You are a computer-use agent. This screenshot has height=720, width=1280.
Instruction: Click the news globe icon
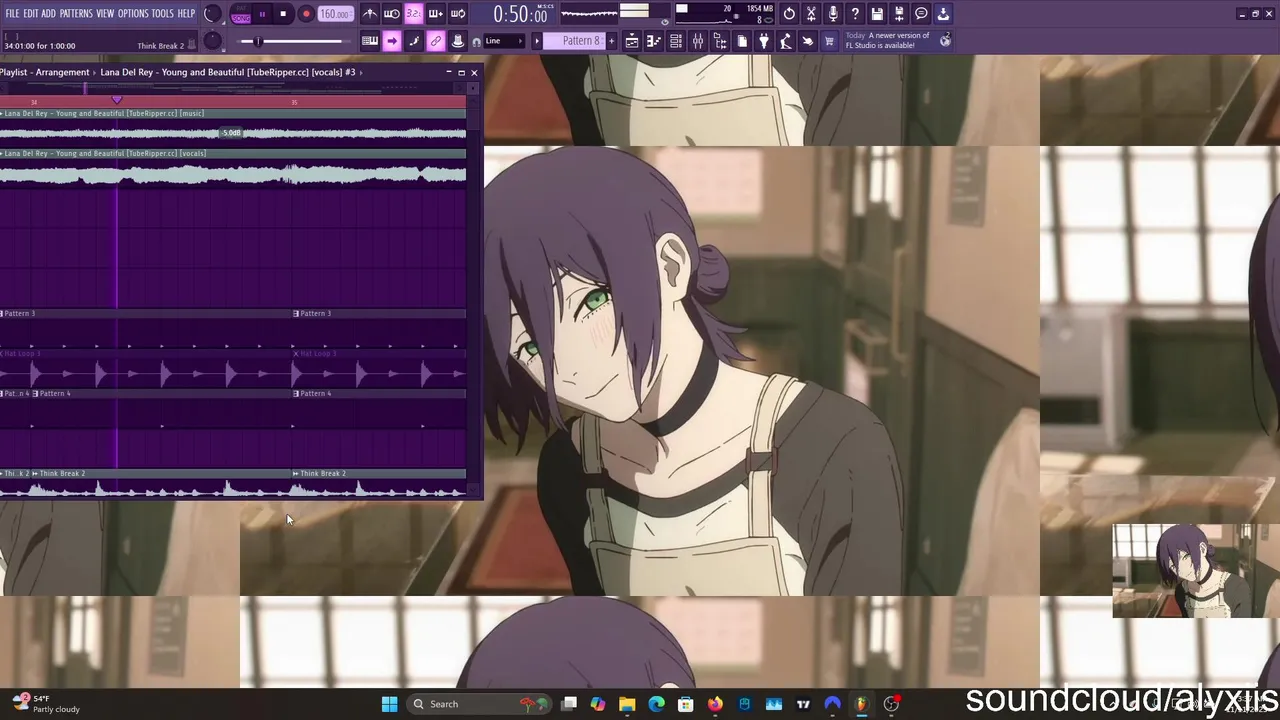pos(945,41)
